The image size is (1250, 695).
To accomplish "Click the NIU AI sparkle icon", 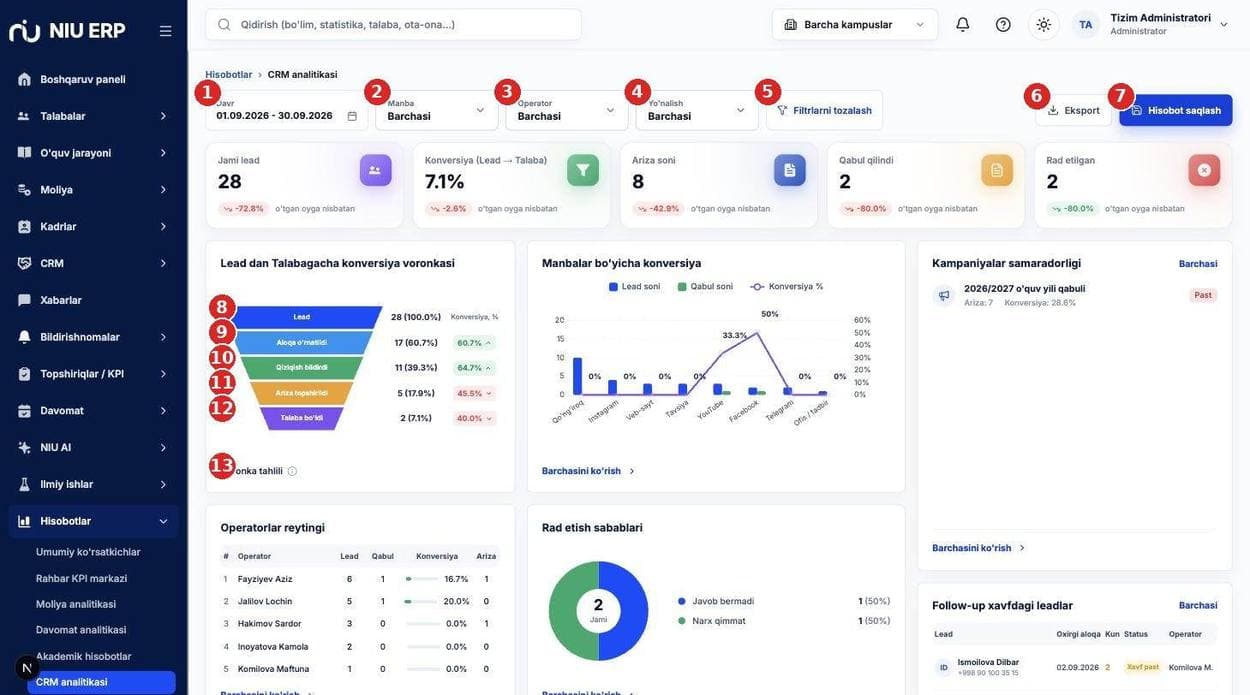I will (24, 447).
